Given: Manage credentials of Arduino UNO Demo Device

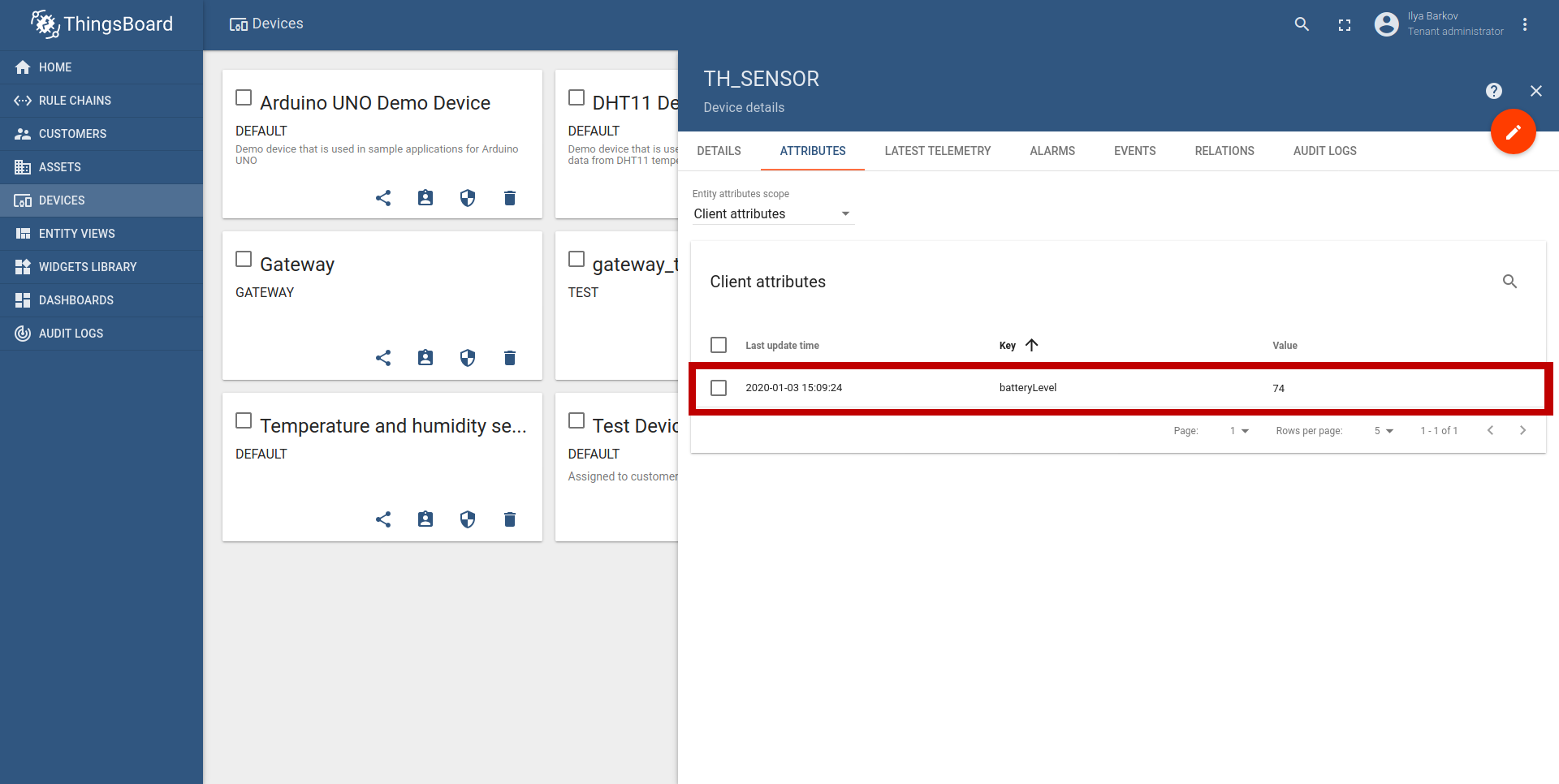Looking at the screenshot, I should point(468,198).
